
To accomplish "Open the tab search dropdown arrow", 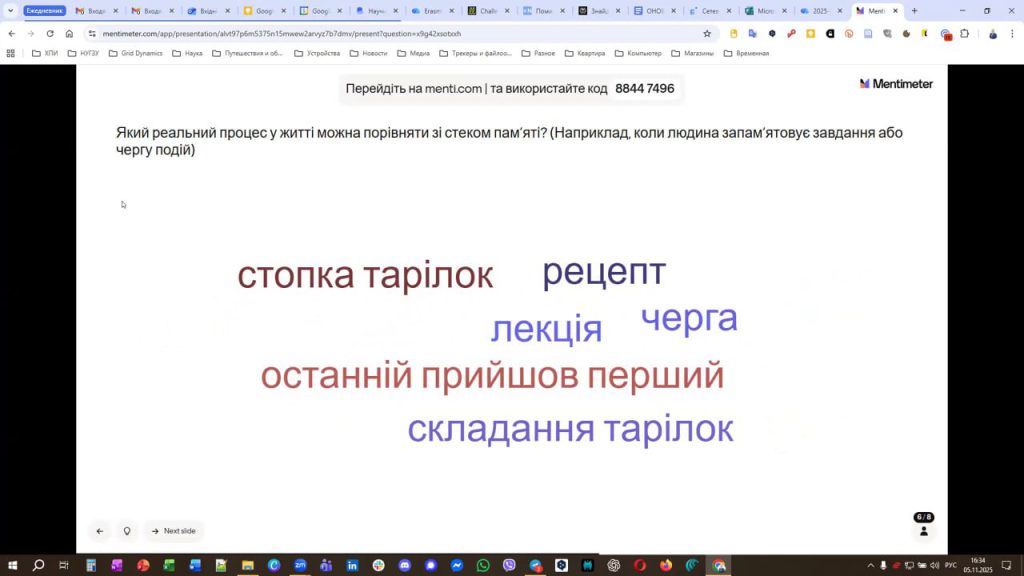I will pyautogui.click(x=10, y=10).
